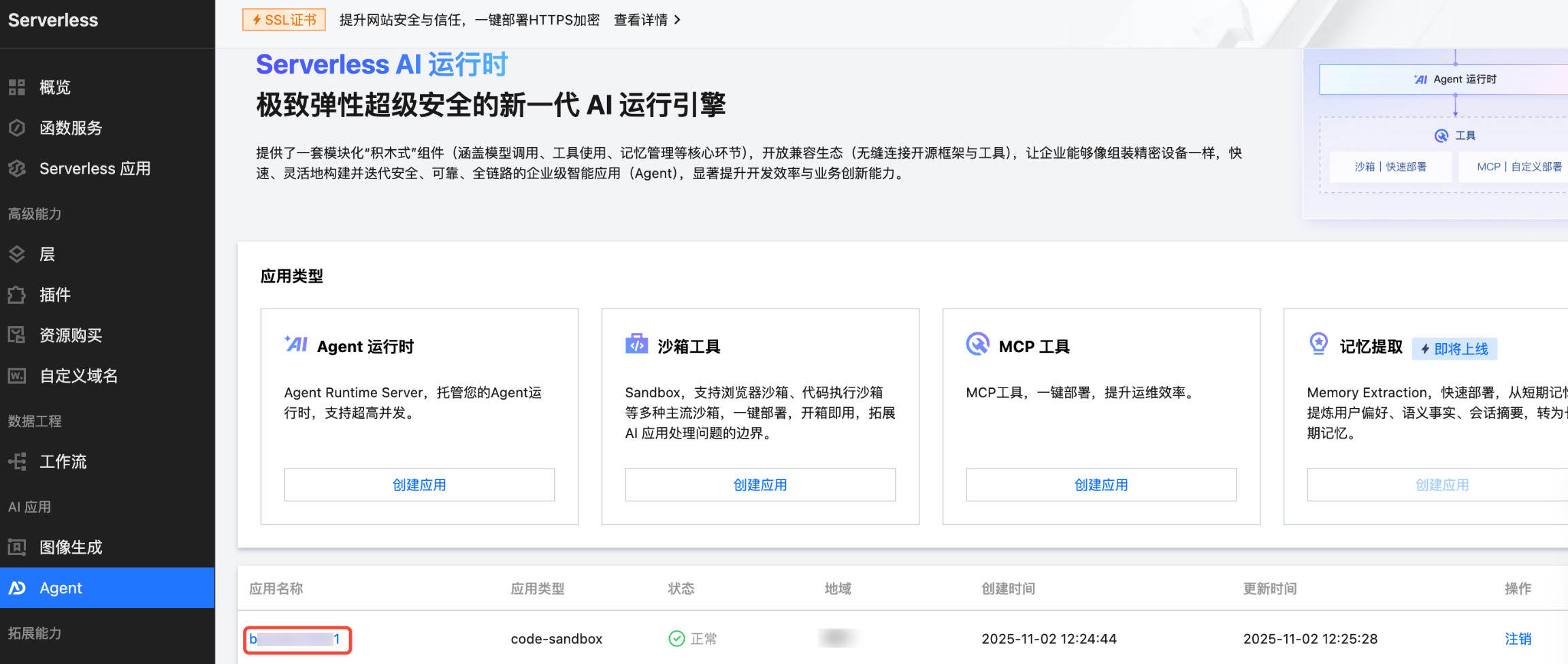The width and height of the screenshot is (1568, 664).
Task: Click the 函数服务 hexagon icon
Action: pos(17,128)
